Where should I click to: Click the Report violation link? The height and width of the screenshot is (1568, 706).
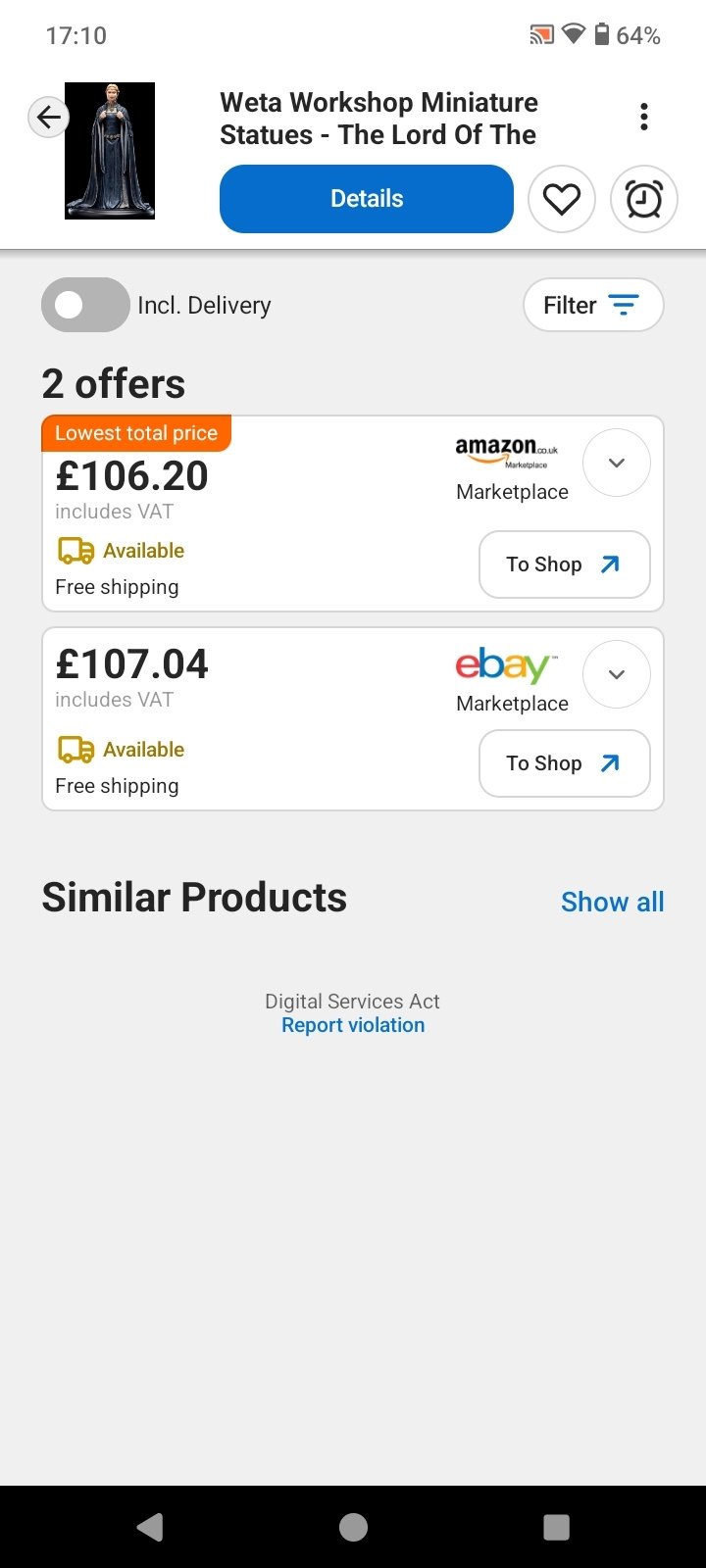pos(353,1025)
